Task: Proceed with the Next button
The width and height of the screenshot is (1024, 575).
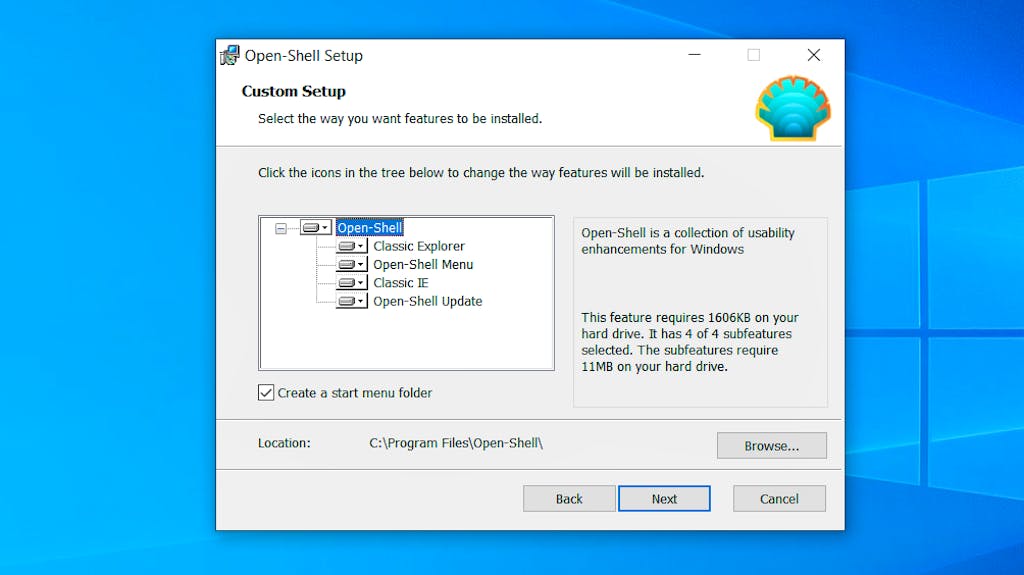Action: [664, 499]
